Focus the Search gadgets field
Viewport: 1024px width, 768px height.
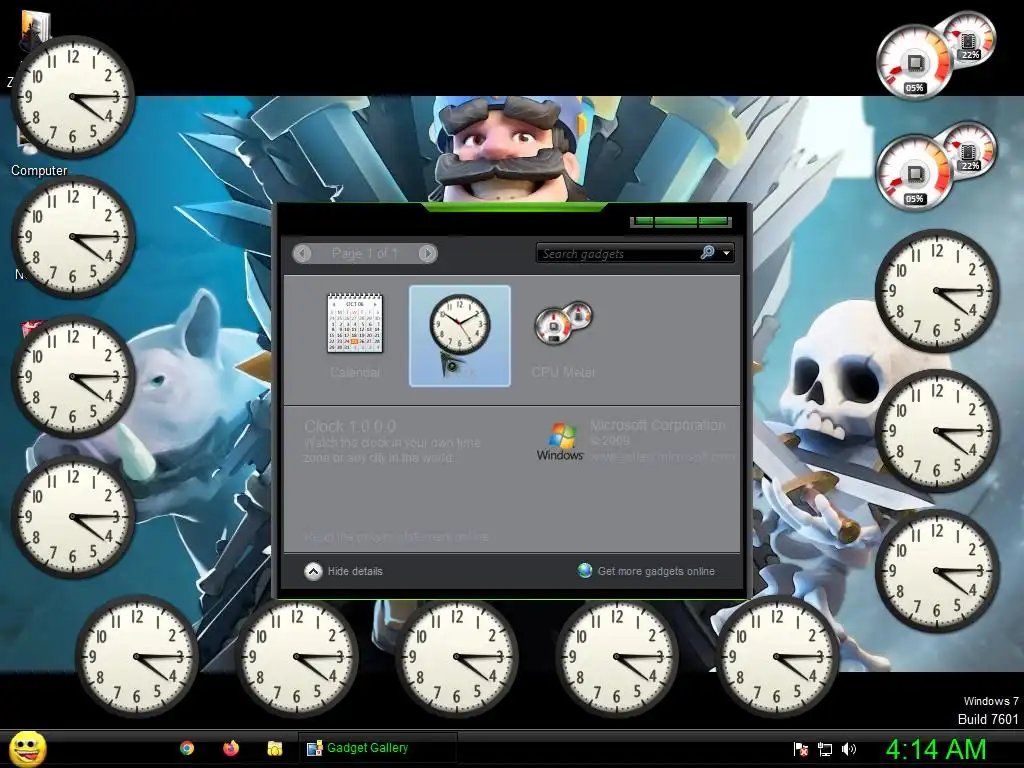pos(617,253)
